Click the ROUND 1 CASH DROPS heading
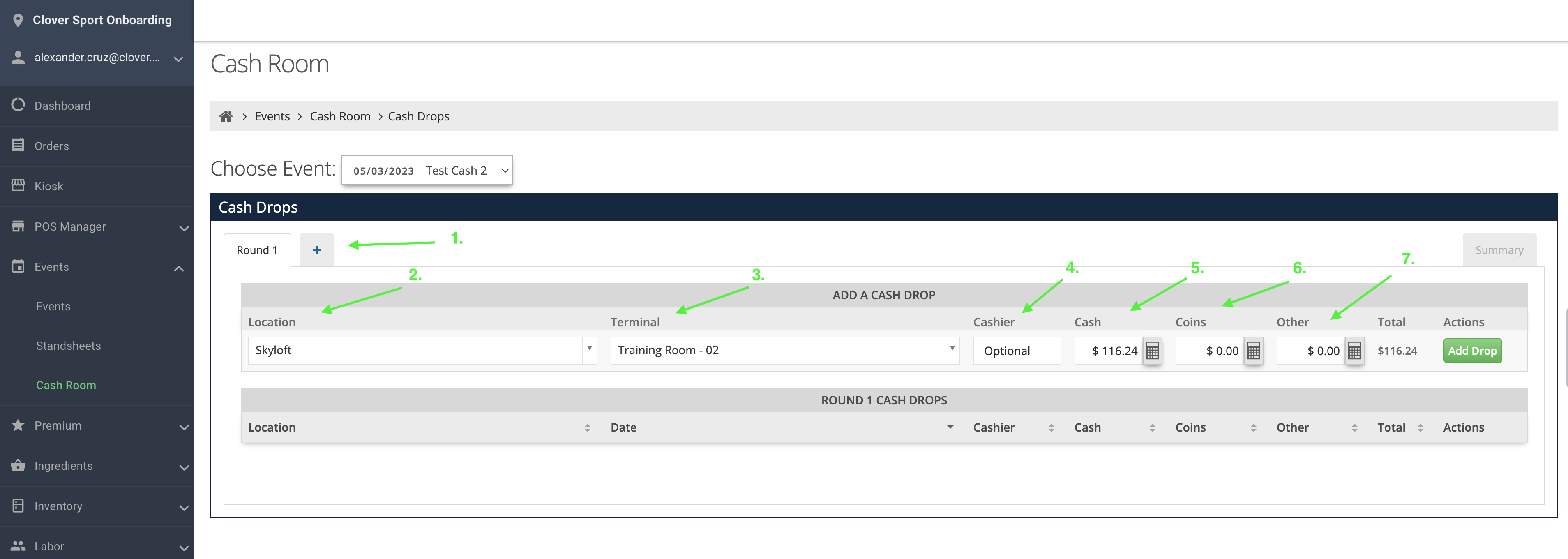The height and width of the screenshot is (559, 1568). [x=883, y=400]
